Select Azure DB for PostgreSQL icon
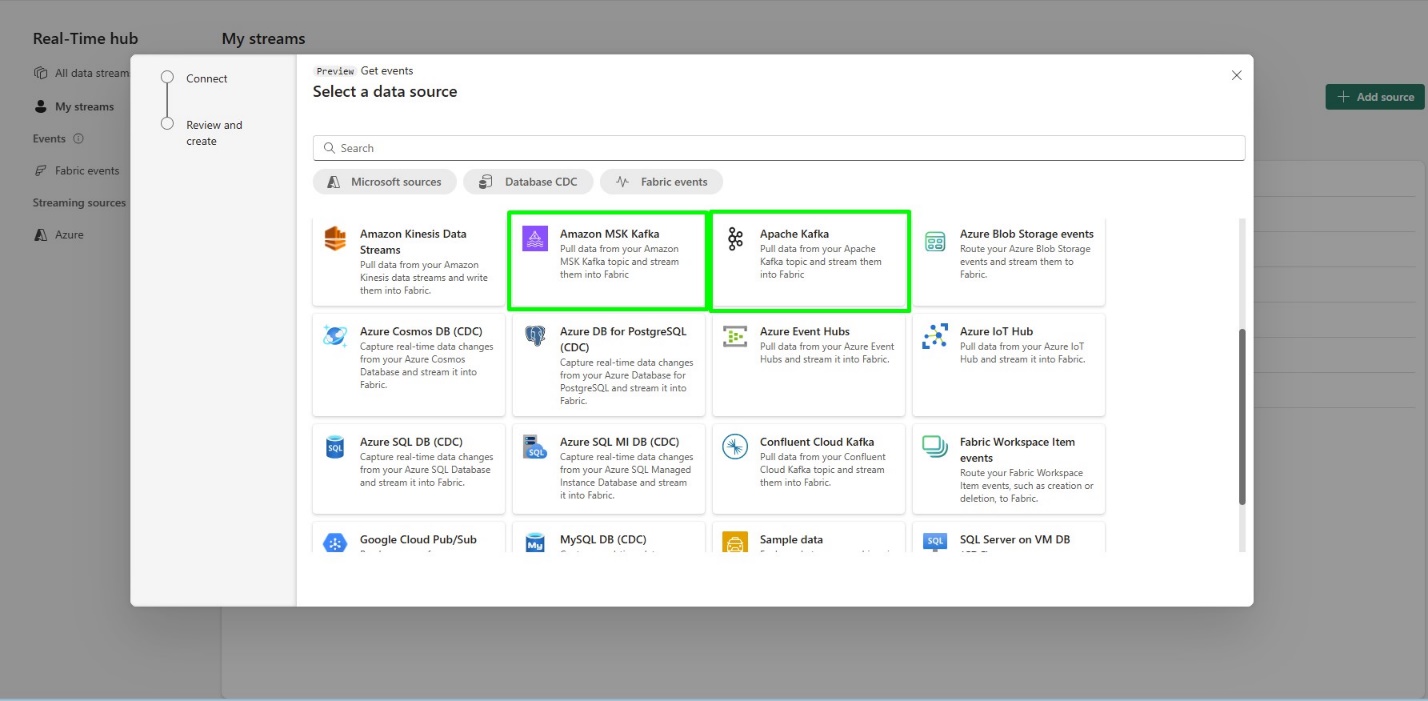Screen dimensions: 1428x701 pos(535,336)
